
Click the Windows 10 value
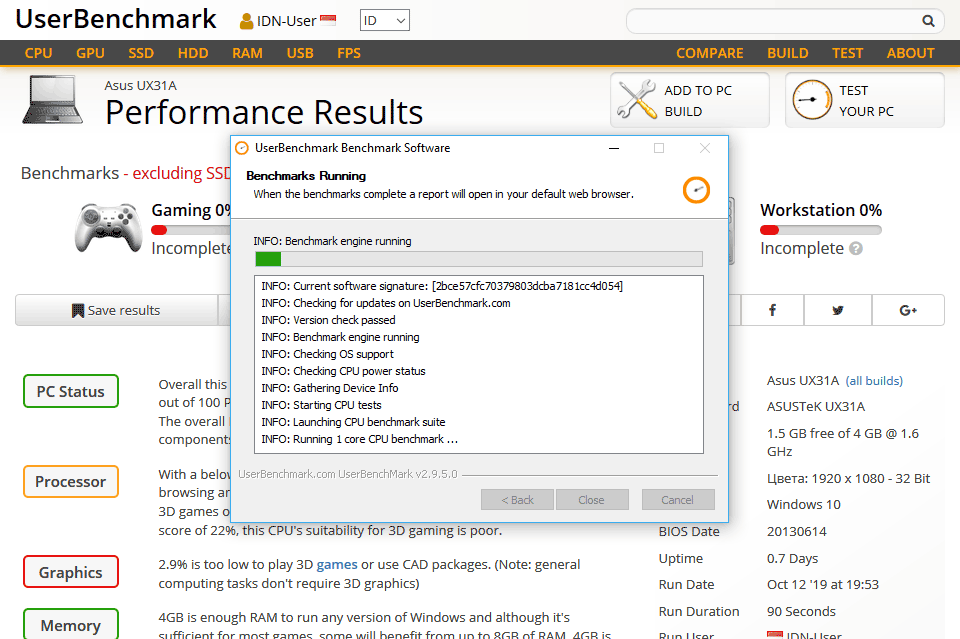click(x=803, y=504)
